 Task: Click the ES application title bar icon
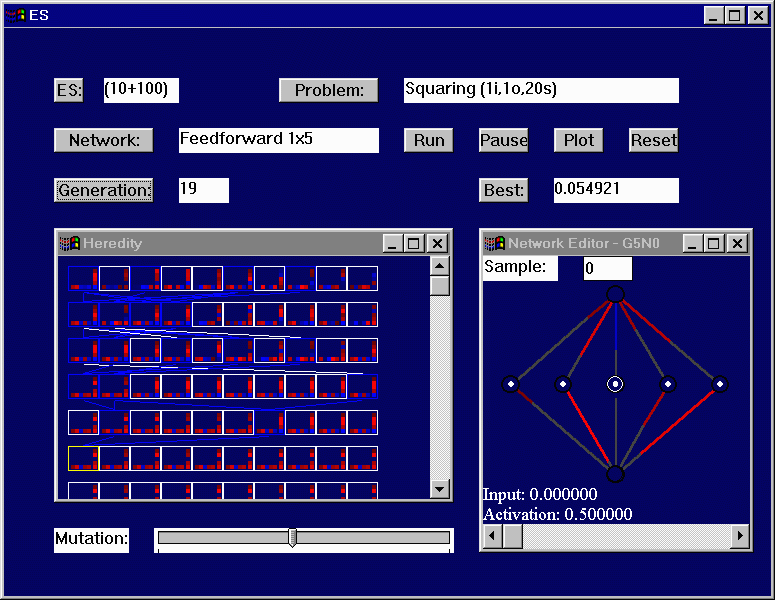[15, 15]
